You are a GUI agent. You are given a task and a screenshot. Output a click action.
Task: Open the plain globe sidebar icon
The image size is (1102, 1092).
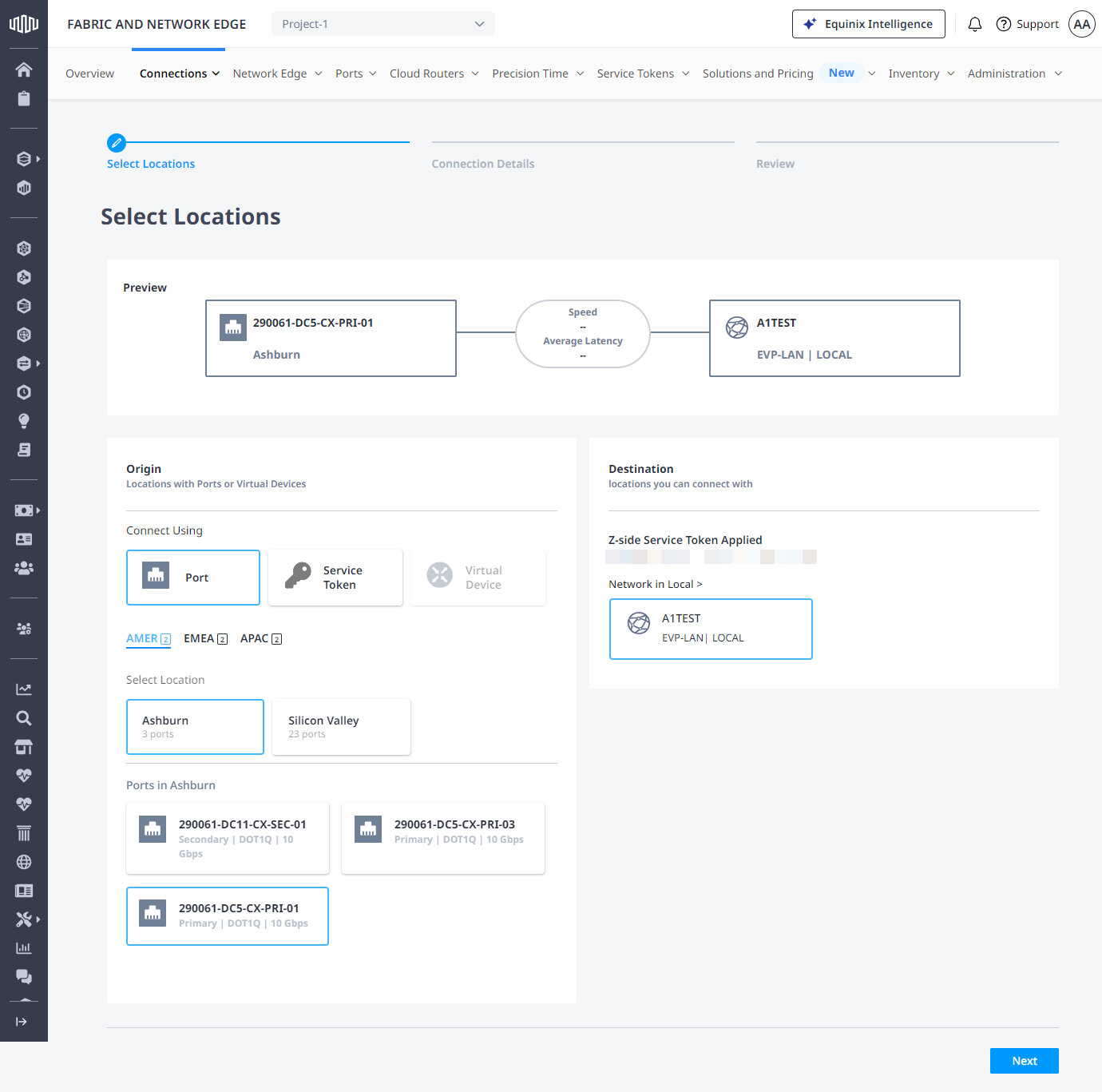tap(24, 862)
